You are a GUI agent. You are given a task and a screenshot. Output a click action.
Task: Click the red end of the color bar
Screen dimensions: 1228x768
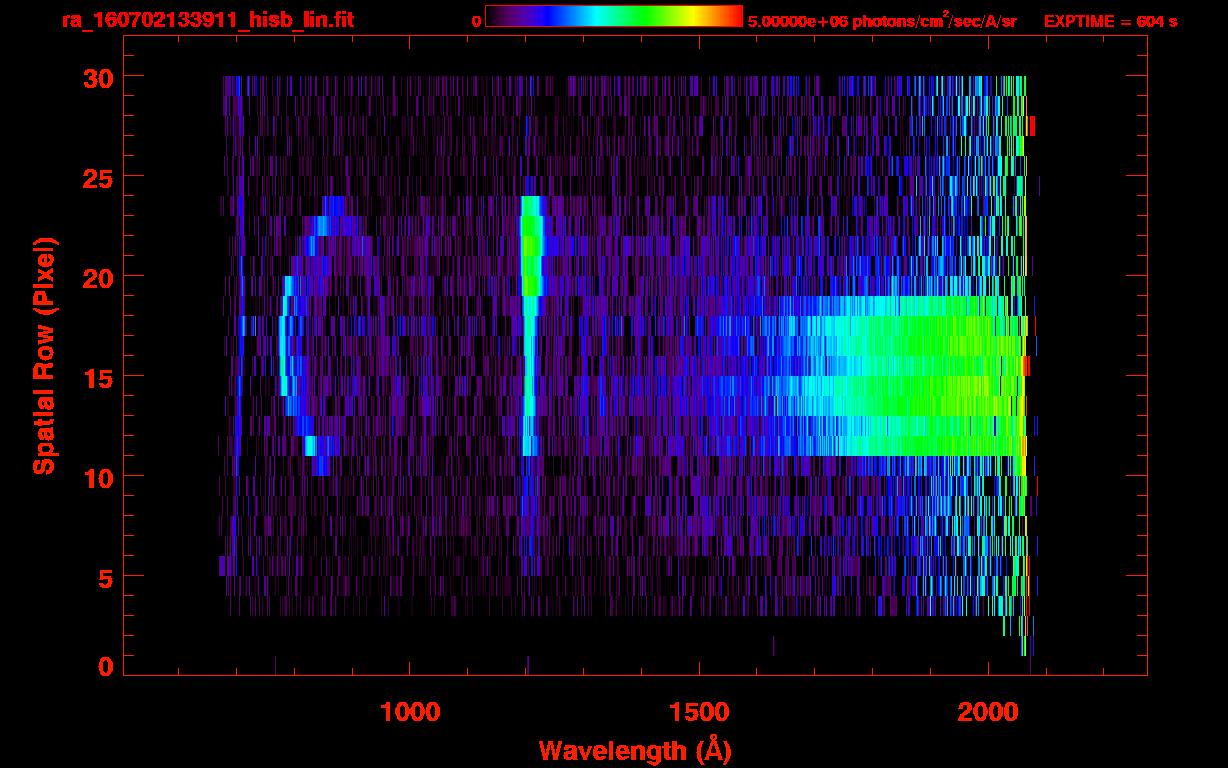pyautogui.click(x=732, y=16)
